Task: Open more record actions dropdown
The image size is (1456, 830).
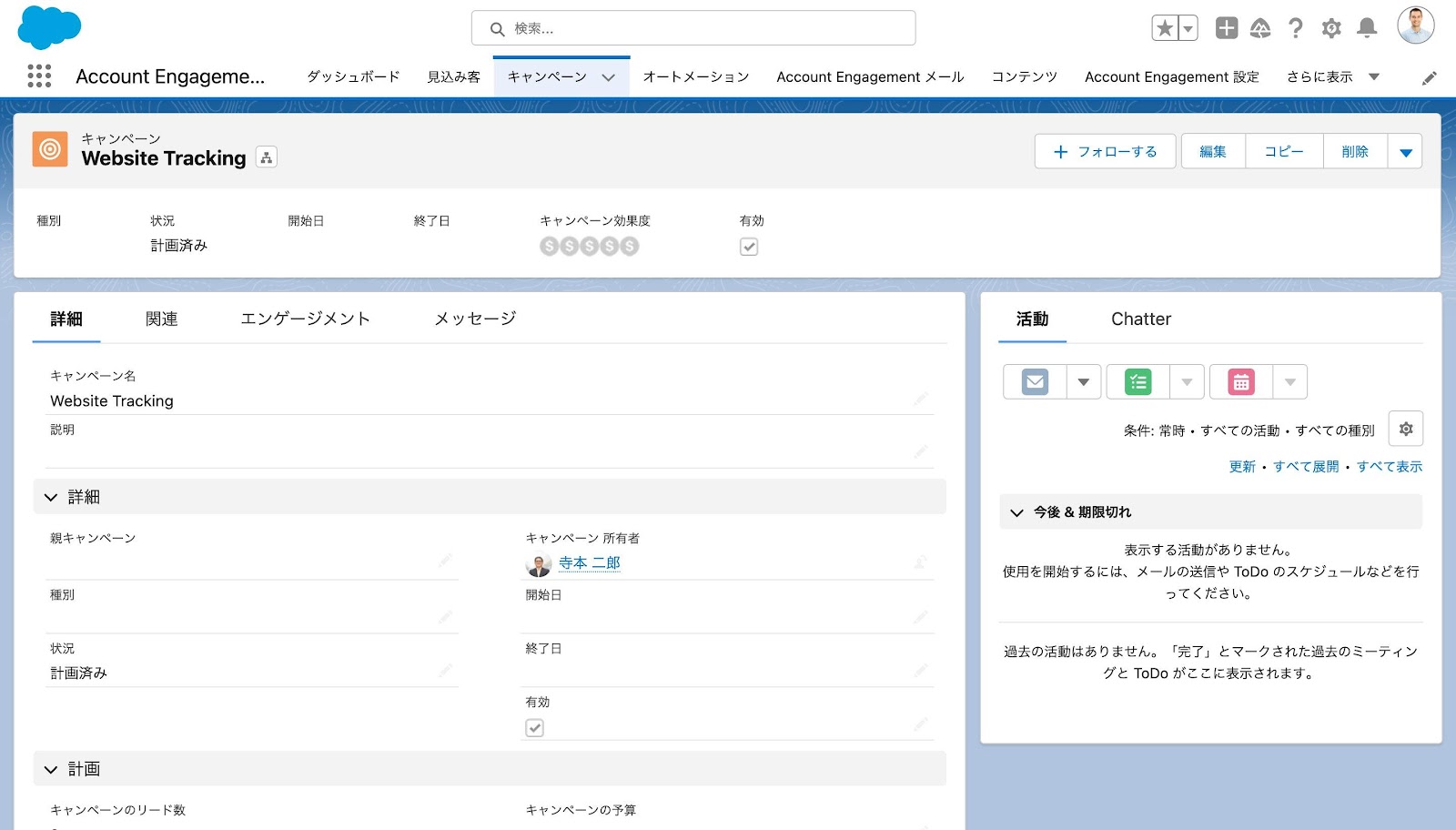Action: (x=1405, y=152)
